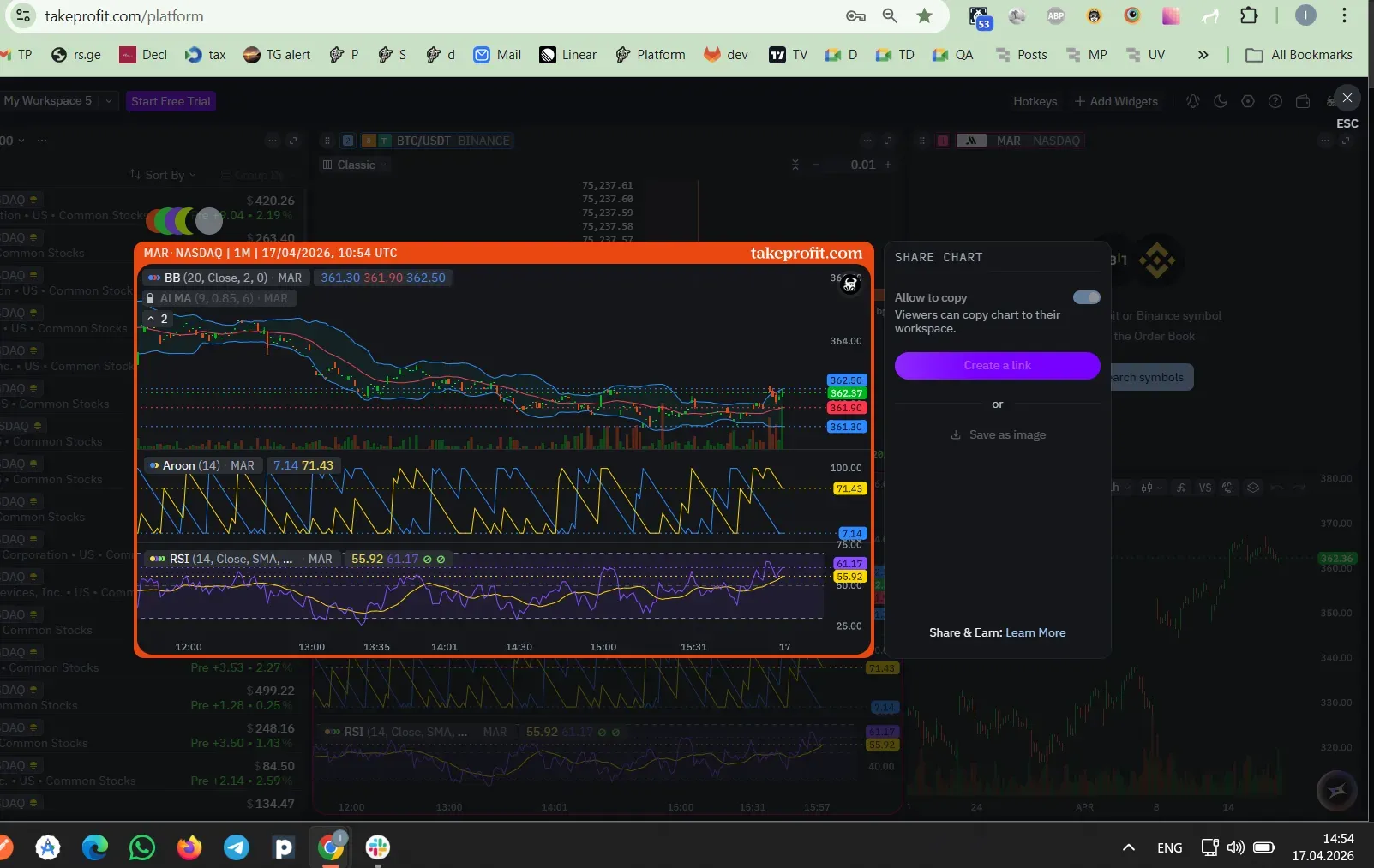Open the Linear bookmark

(x=567, y=55)
